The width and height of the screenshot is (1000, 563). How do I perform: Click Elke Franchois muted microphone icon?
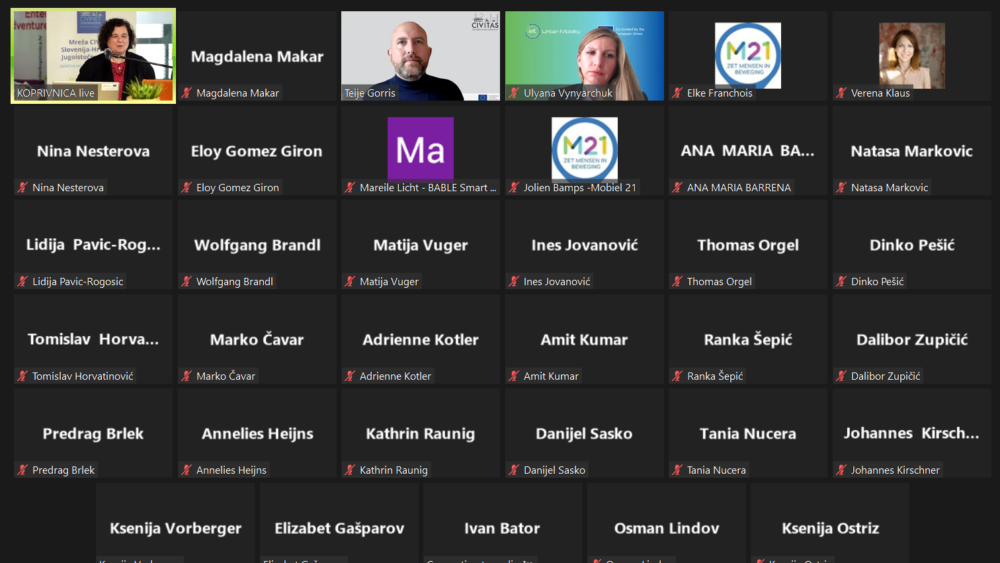tap(677, 93)
